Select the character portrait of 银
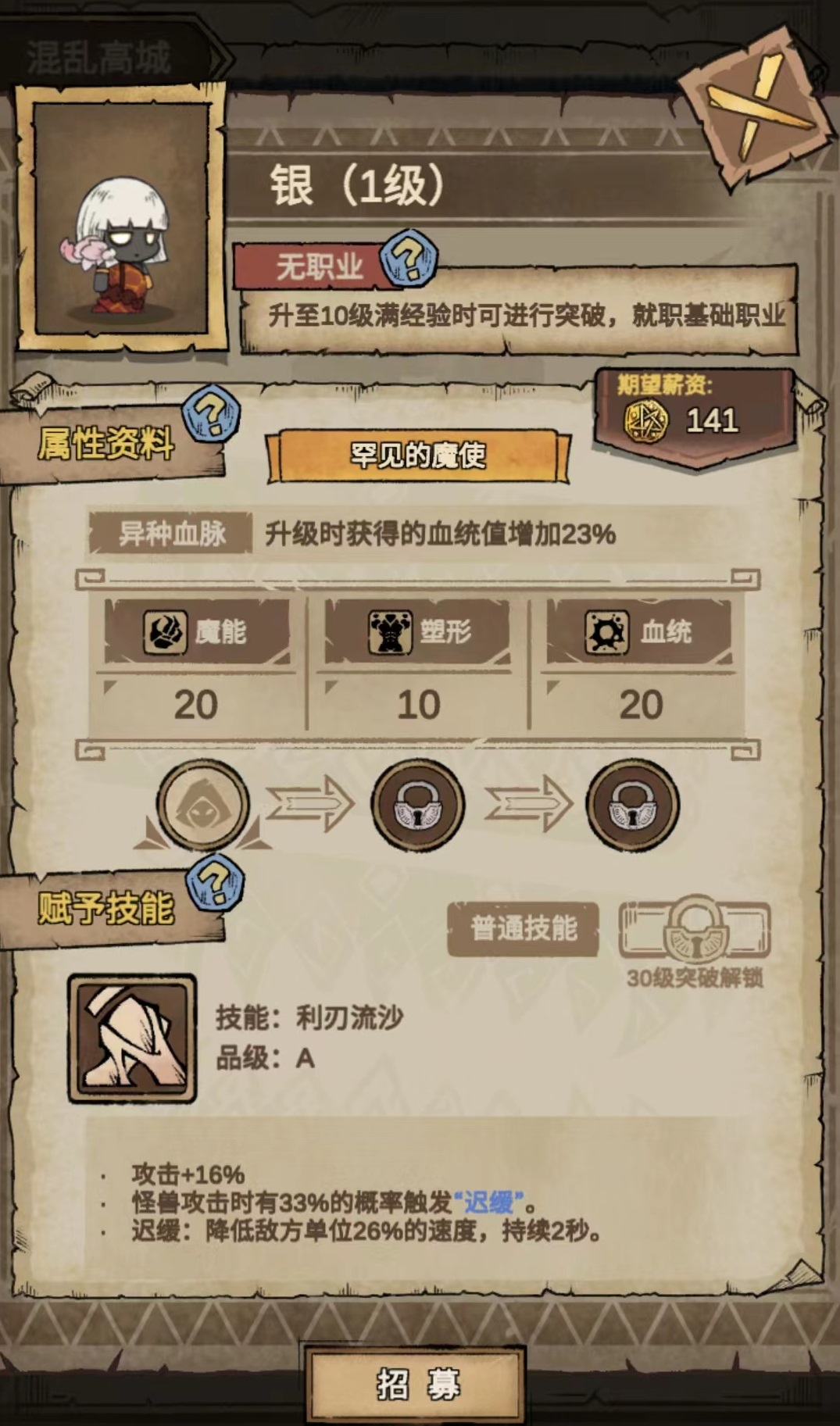This screenshot has width=840, height=1426. 122,219
